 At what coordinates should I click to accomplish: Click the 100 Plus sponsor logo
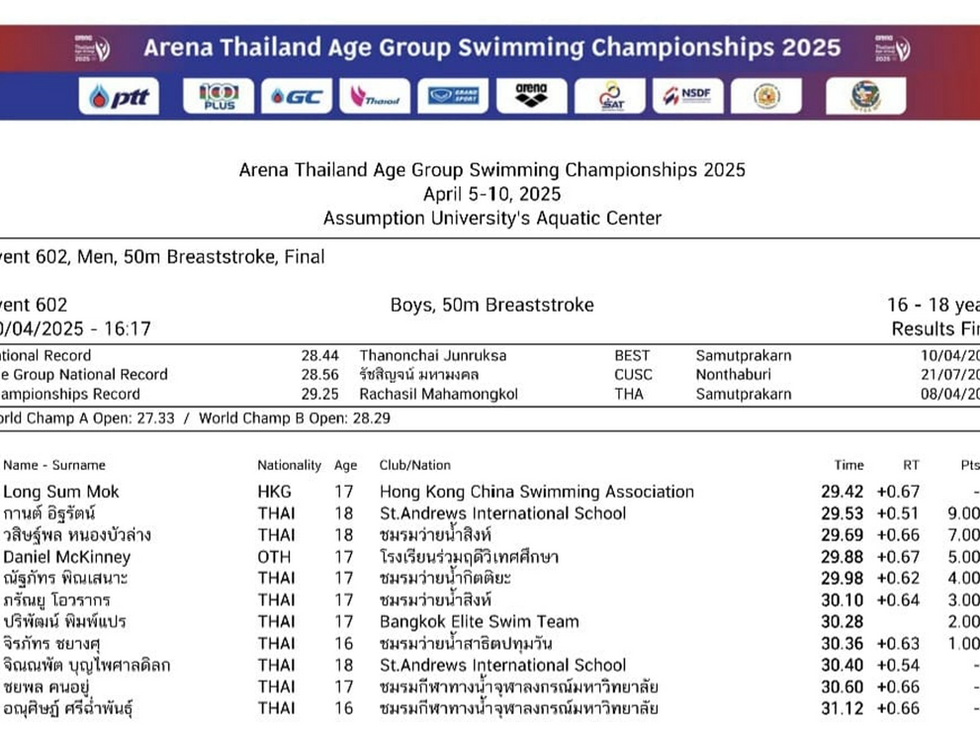click(x=218, y=96)
